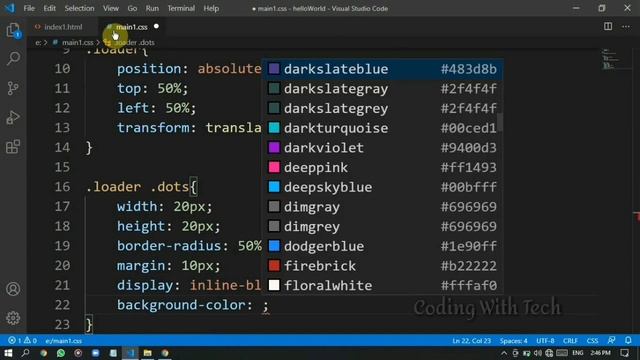The height and width of the screenshot is (360, 640).
Task: Choose dodgerblue from suggestions
Action: (382, 246)
